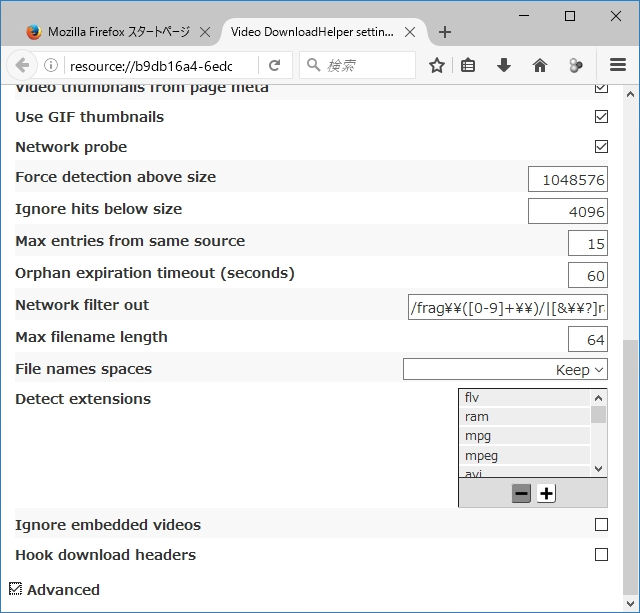Image resolution: width=640 pixels, height=613 pixels.
Task: Toggle video thumbnails from page meta checkbox
Action: tap(601, 89)
